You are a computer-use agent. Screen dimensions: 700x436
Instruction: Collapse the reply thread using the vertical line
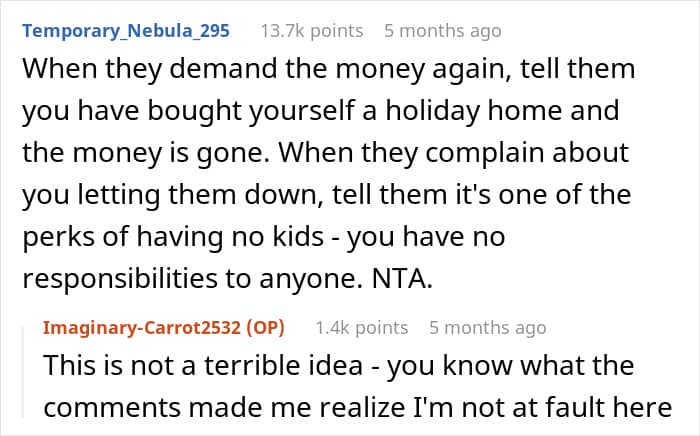24,372
